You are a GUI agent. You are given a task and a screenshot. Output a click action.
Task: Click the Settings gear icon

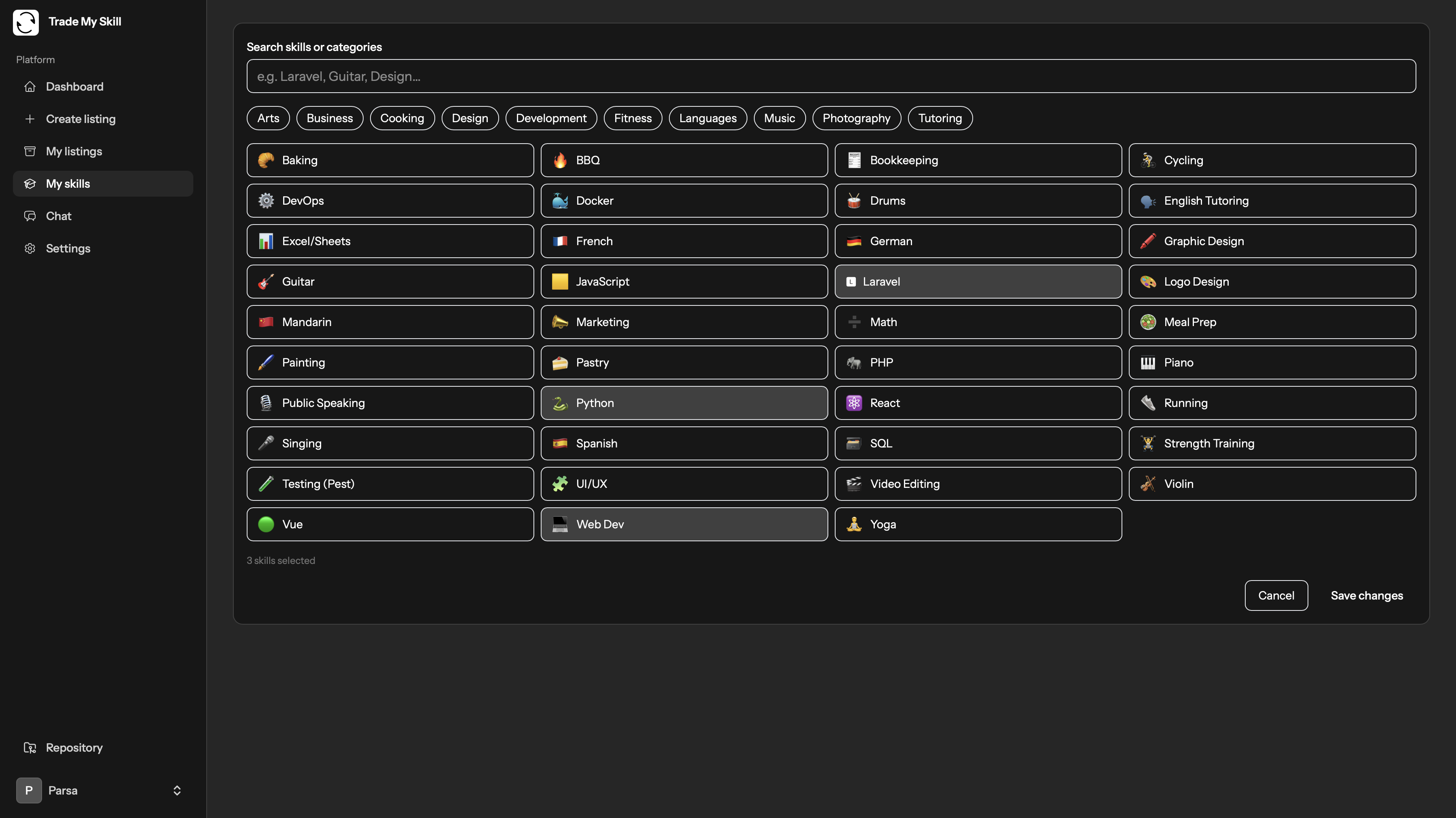coord(30,248)
